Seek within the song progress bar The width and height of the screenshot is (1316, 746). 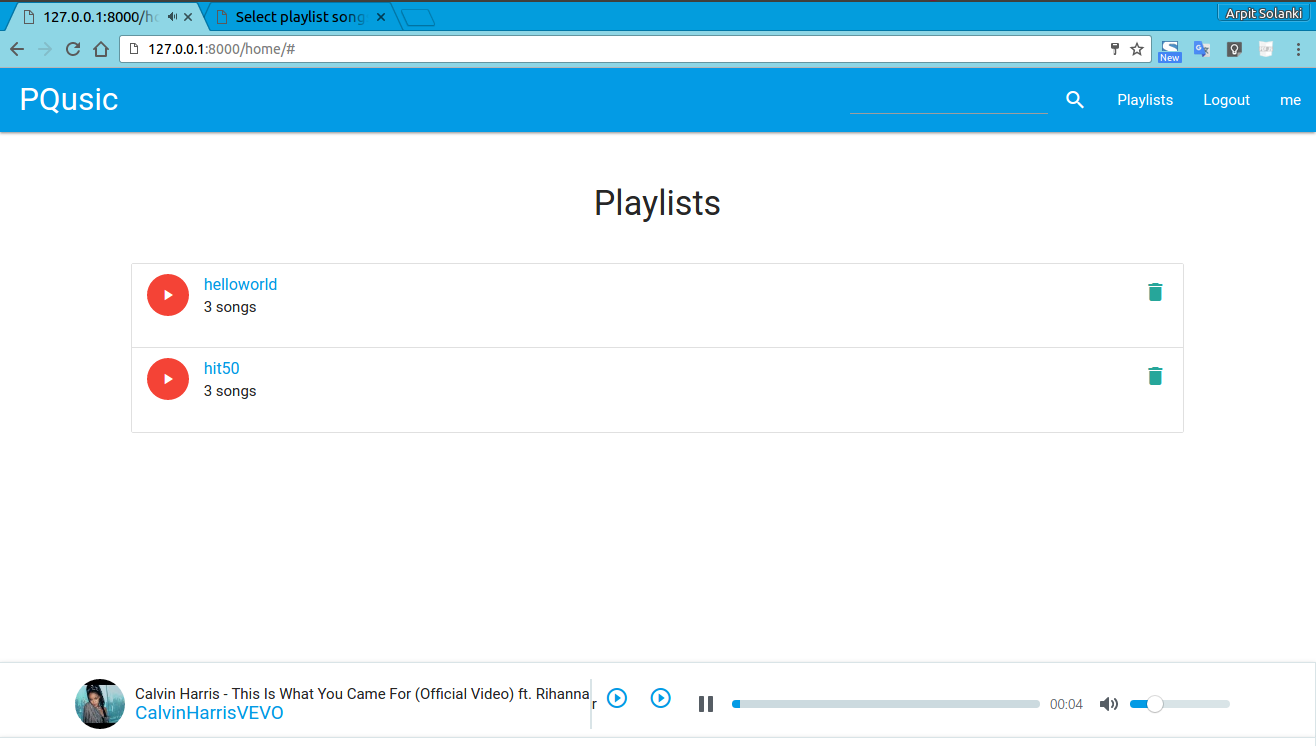(886, 704)
